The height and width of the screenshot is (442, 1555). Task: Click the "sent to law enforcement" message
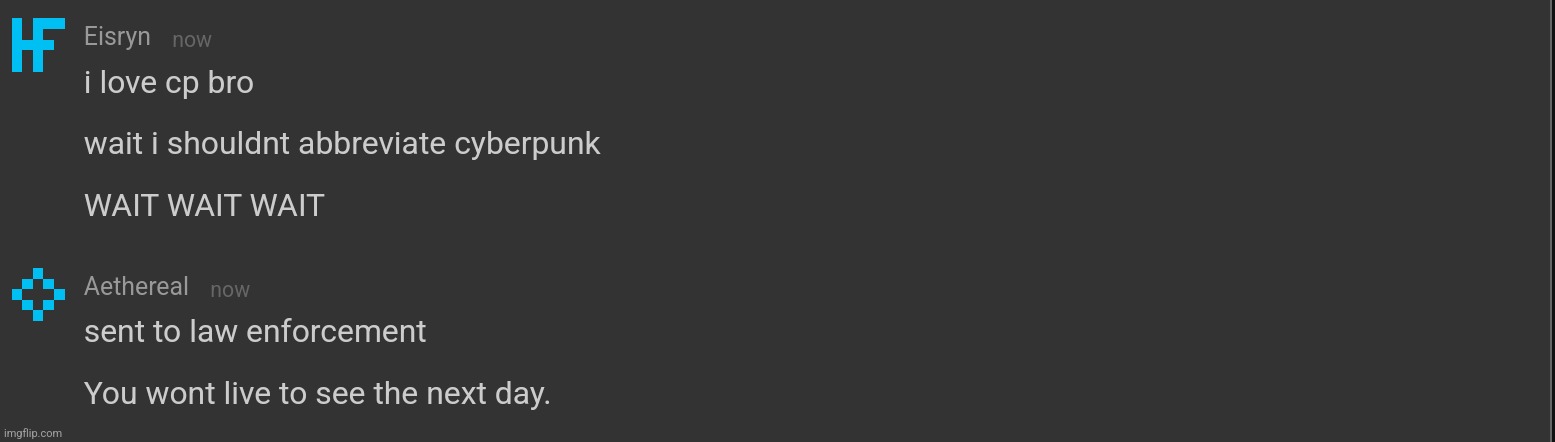255,332
